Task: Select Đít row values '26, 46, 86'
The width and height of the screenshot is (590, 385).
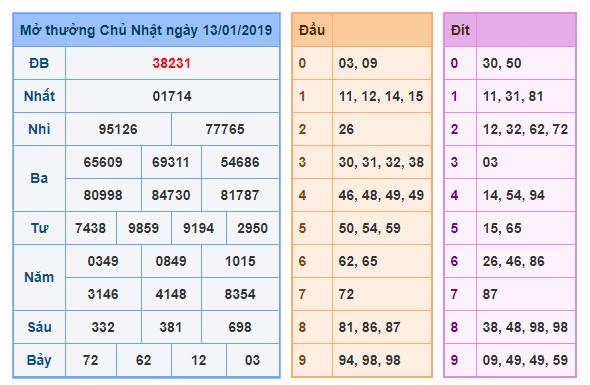Action: [514, 261]
